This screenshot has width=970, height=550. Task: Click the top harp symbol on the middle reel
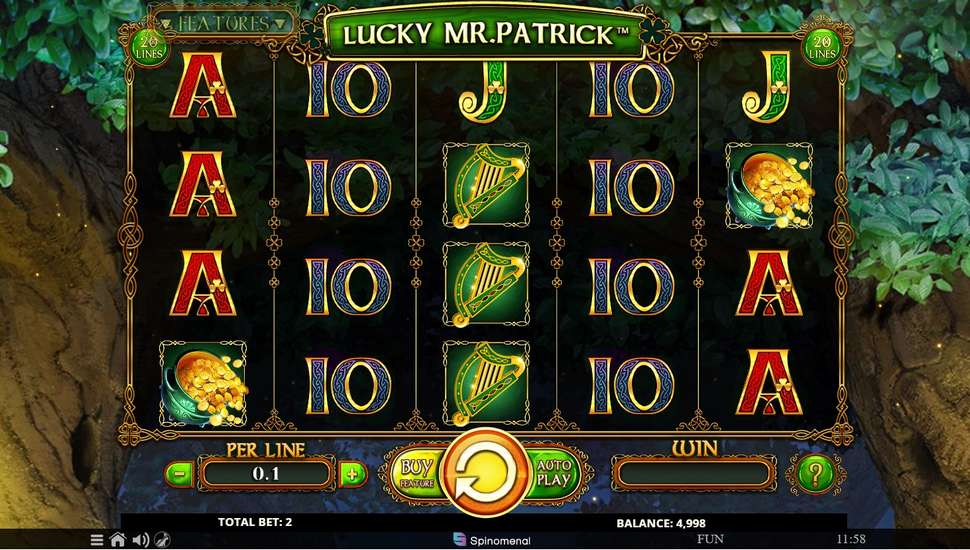pos(486,186)
